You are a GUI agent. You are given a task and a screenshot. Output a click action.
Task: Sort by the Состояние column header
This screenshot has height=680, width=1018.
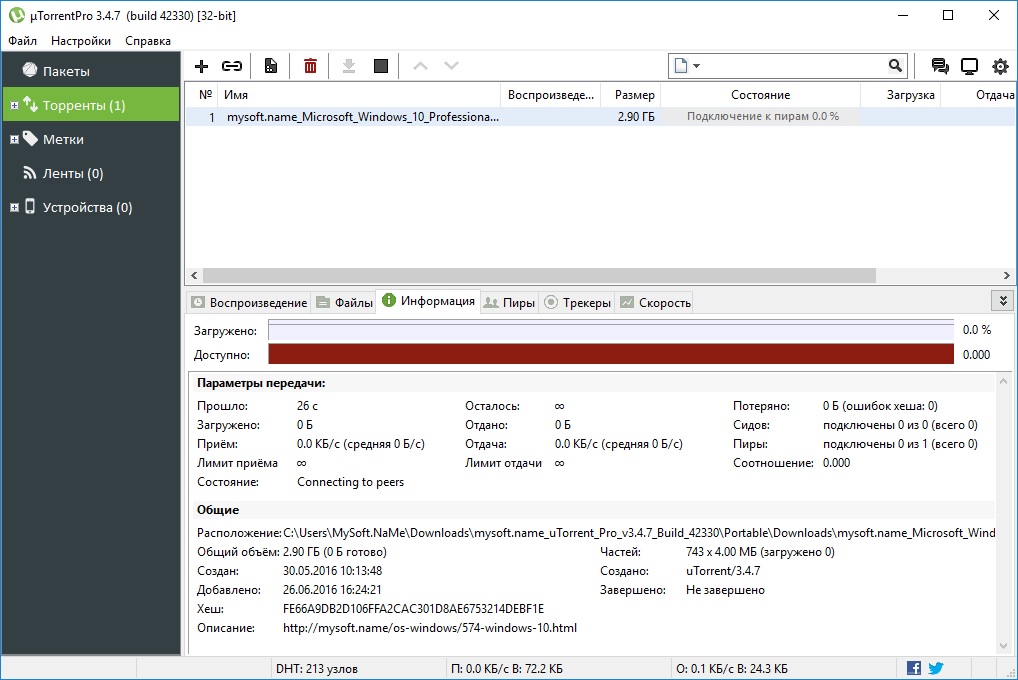pos(760,95)
